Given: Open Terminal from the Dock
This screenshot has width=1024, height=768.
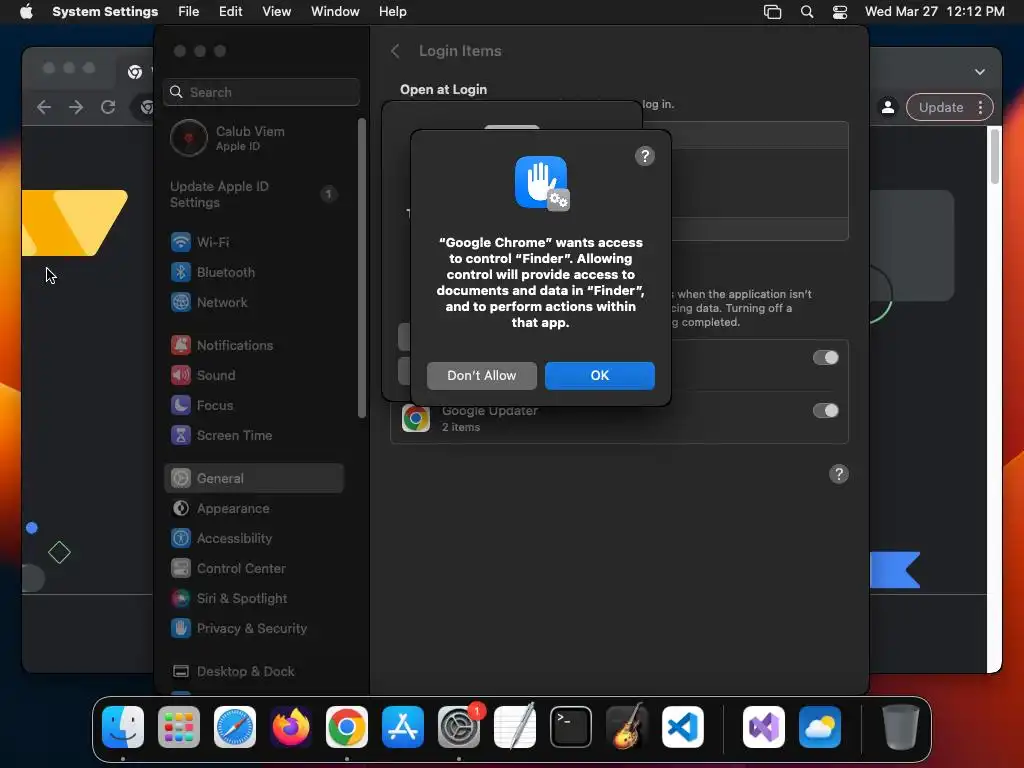Looking at the screenshot, I should click(571, 727).
